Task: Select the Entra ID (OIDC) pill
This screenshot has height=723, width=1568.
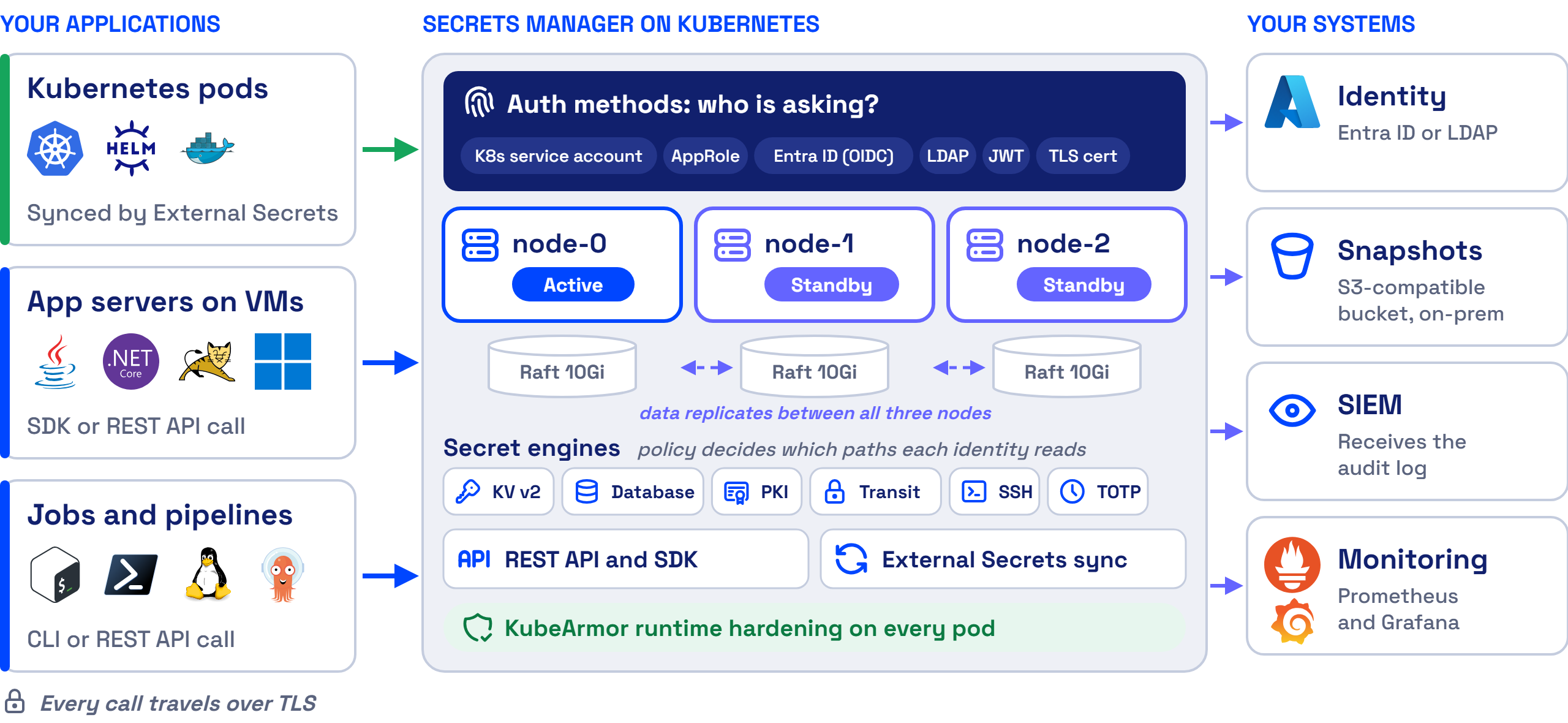Action: pos(834,156)
